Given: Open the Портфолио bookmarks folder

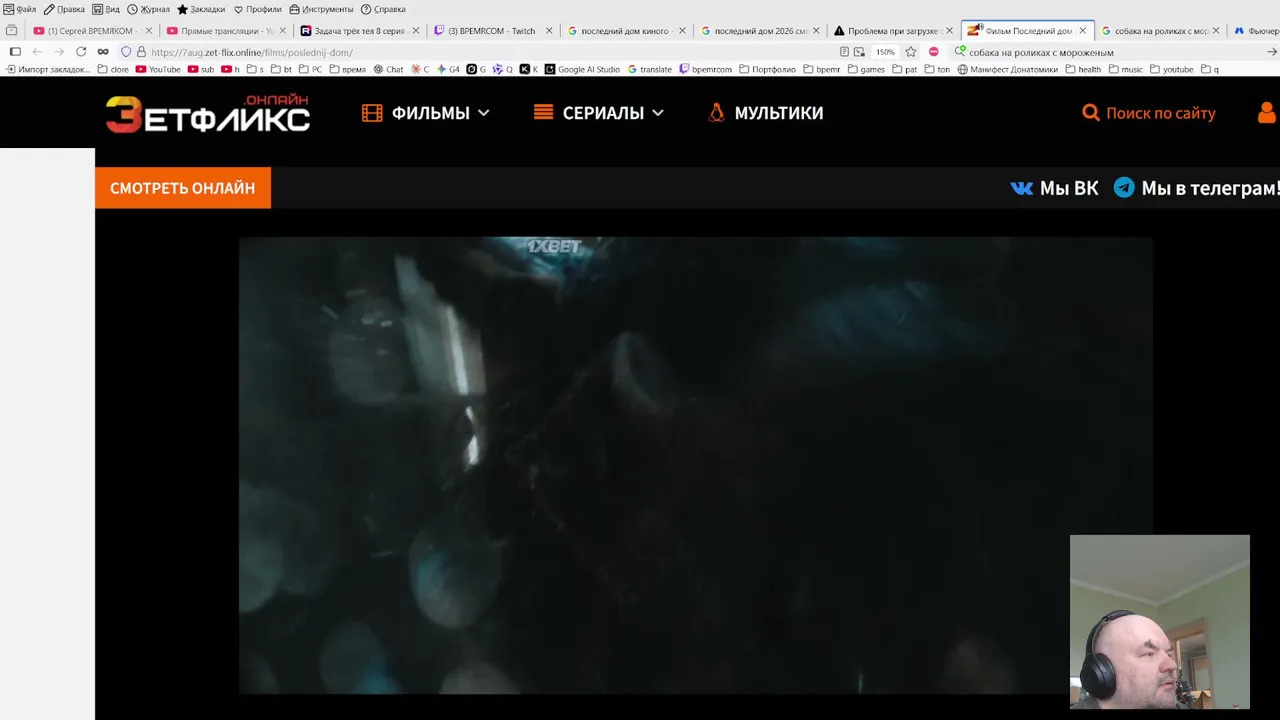Looking at the screenshot, I should click(767, 70).
